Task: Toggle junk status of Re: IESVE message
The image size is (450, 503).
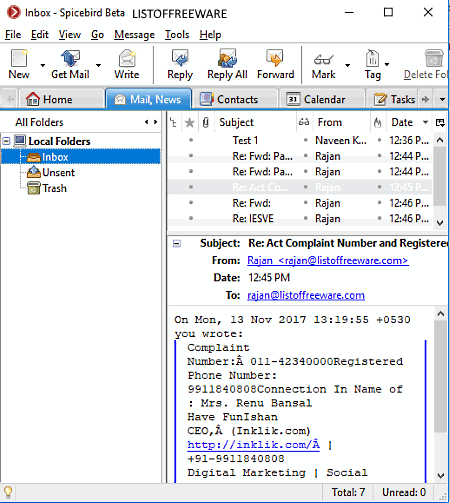Action: pyautogui.click(x=379, y=219)
